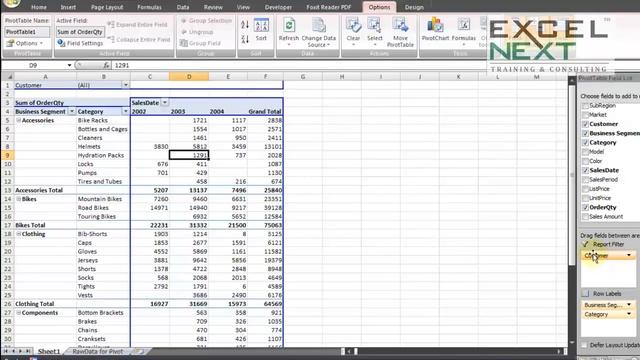Uncheck the OrderQty field
The height and width of the screenshot is (360, 640).
(585, 207)
